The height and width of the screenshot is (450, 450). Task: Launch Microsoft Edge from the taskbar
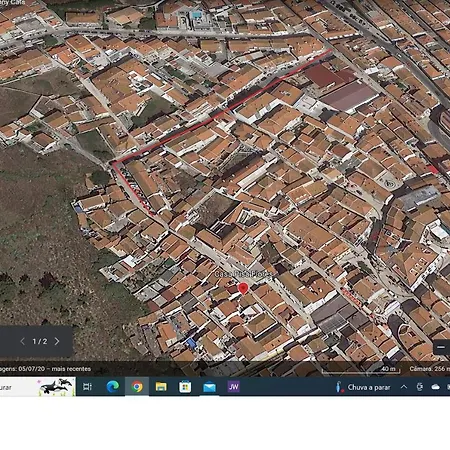coord(113,387)
